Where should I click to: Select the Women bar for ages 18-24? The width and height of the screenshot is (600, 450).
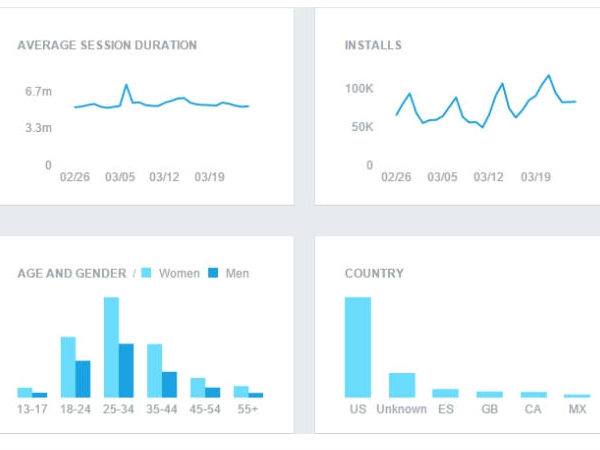pyautogui.click(x=68, y=367)
